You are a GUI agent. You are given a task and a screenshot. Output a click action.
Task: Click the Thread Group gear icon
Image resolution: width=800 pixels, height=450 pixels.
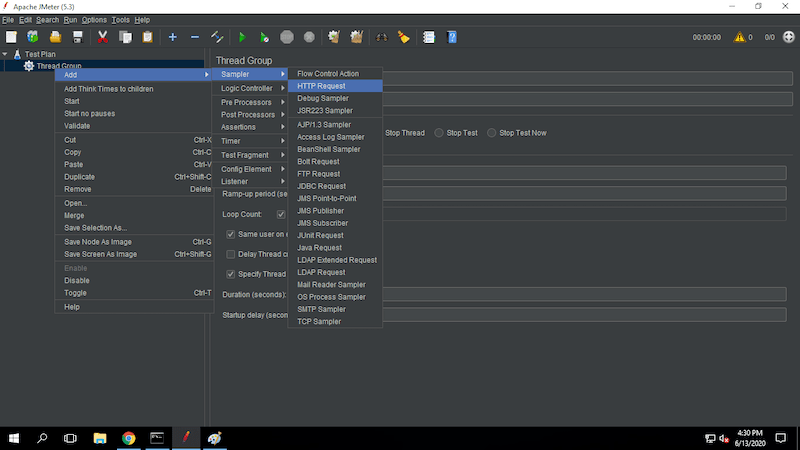[x=29, y=66]
